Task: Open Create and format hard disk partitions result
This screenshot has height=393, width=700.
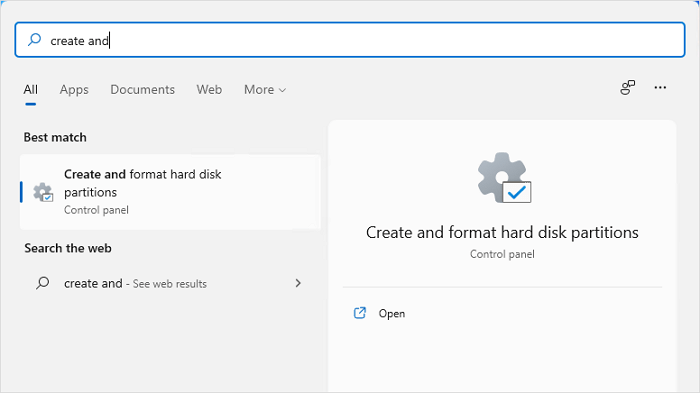Action: 170,192
